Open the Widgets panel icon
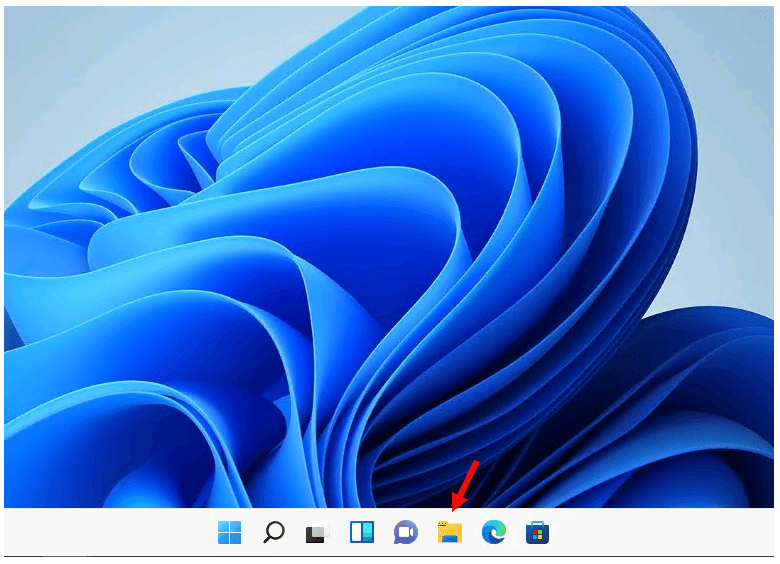The width and height of the screenshot is (780, 564). 362,532
